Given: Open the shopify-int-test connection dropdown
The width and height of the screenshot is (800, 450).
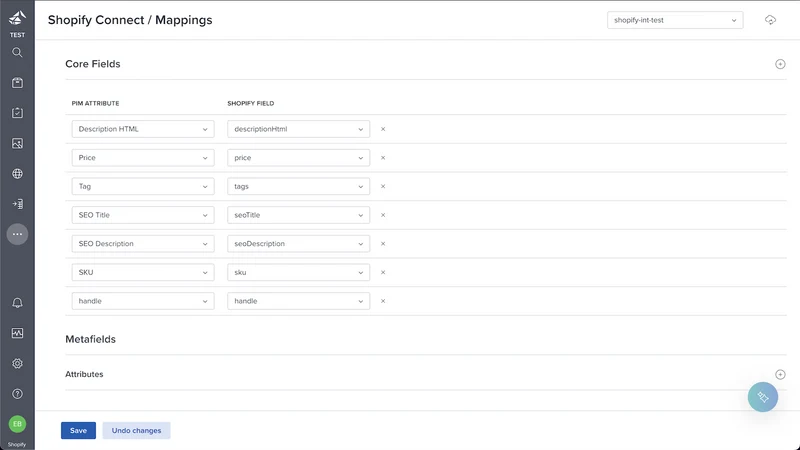Looking at the screenshot, I should (x=675, y=20).
